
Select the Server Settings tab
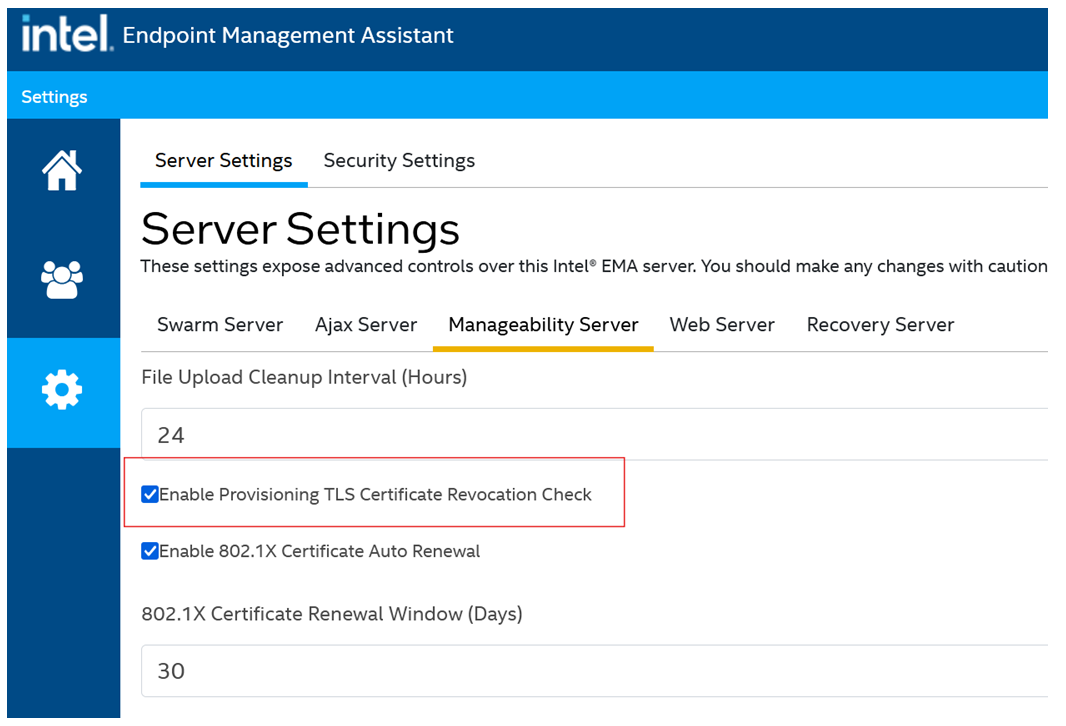223,160
